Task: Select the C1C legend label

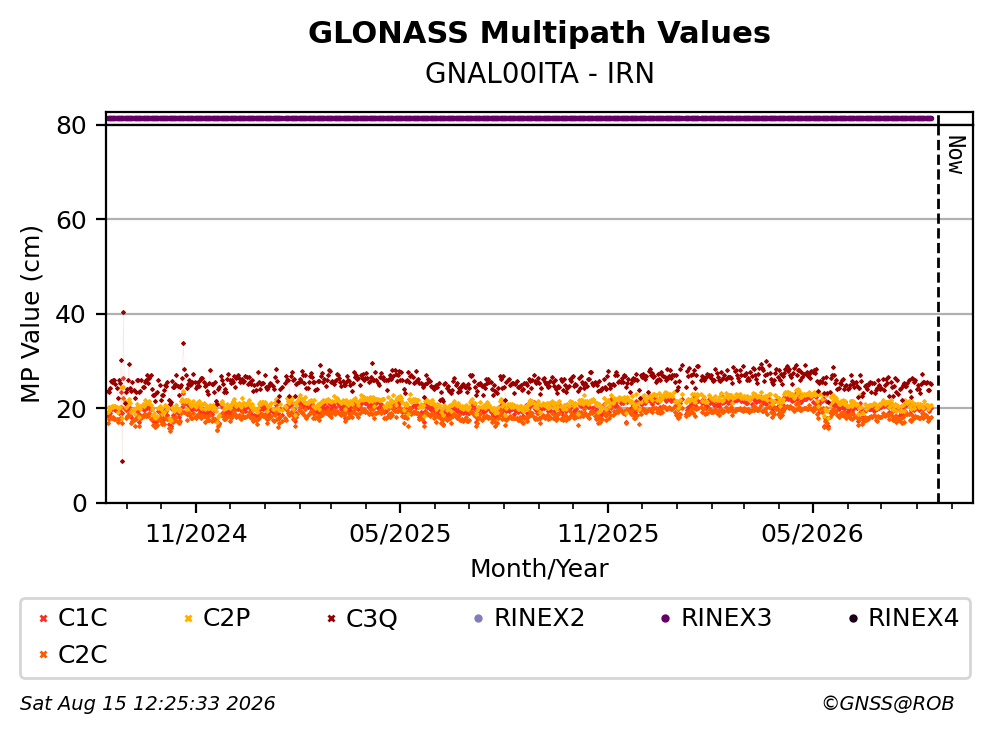Action: pyautogui.click(x=82, y=618)
